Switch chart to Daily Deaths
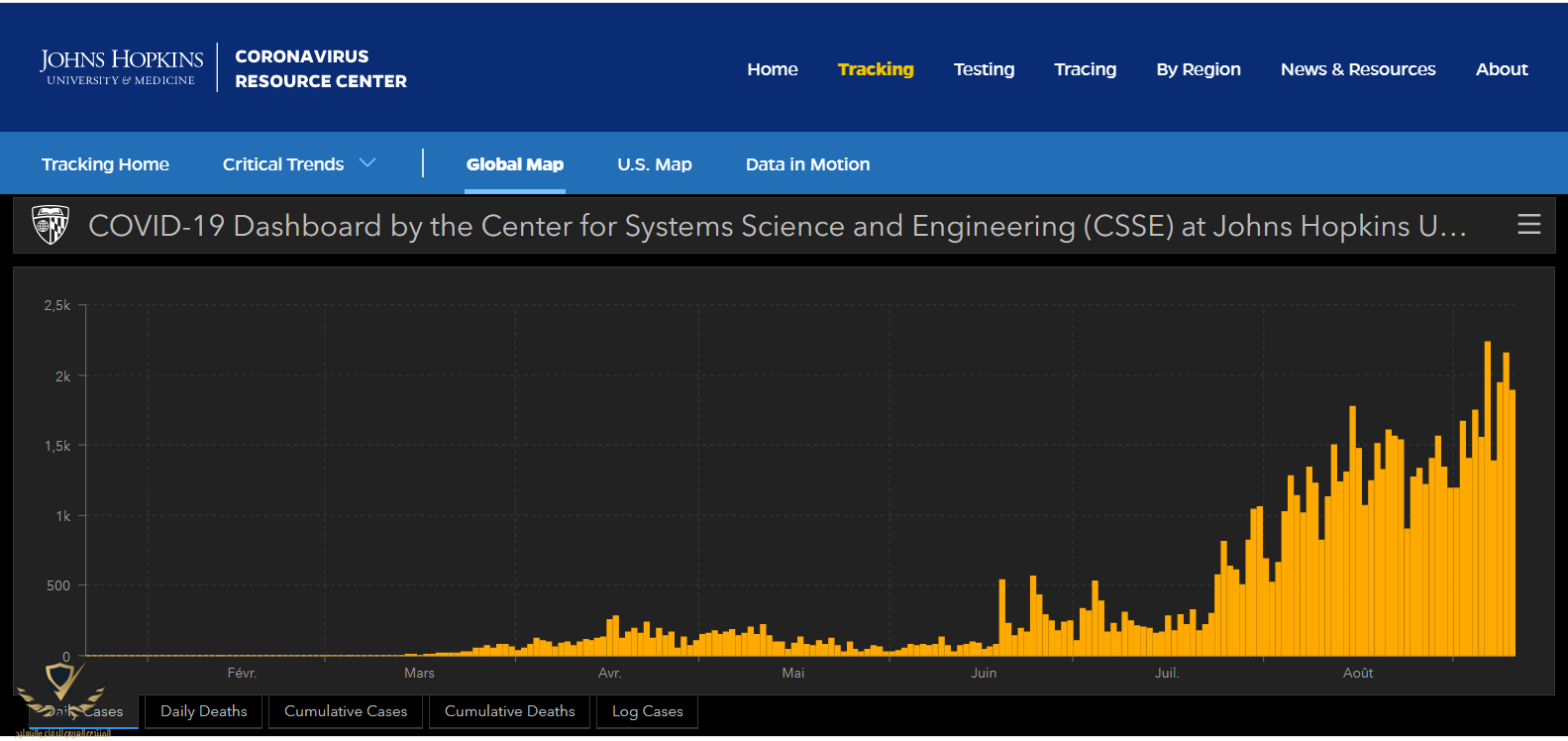This screenshot has height=741, width=1568. tap(203, 711)
